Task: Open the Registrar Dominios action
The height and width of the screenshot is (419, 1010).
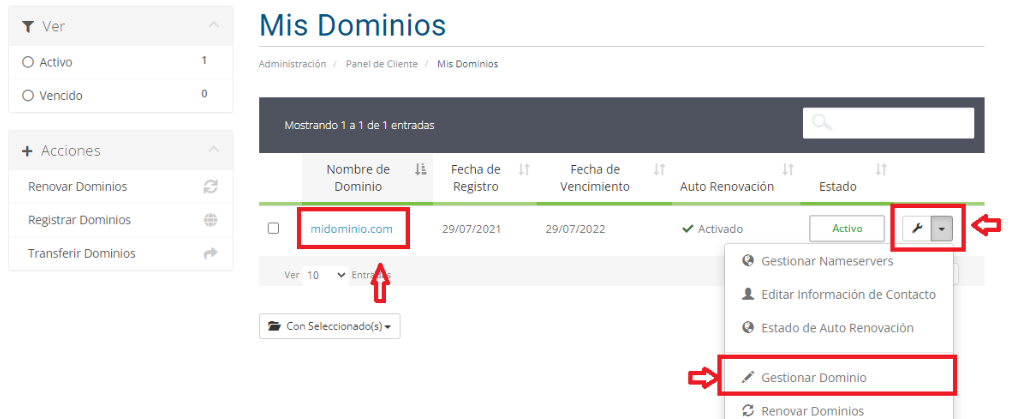Action: (79, 220)
